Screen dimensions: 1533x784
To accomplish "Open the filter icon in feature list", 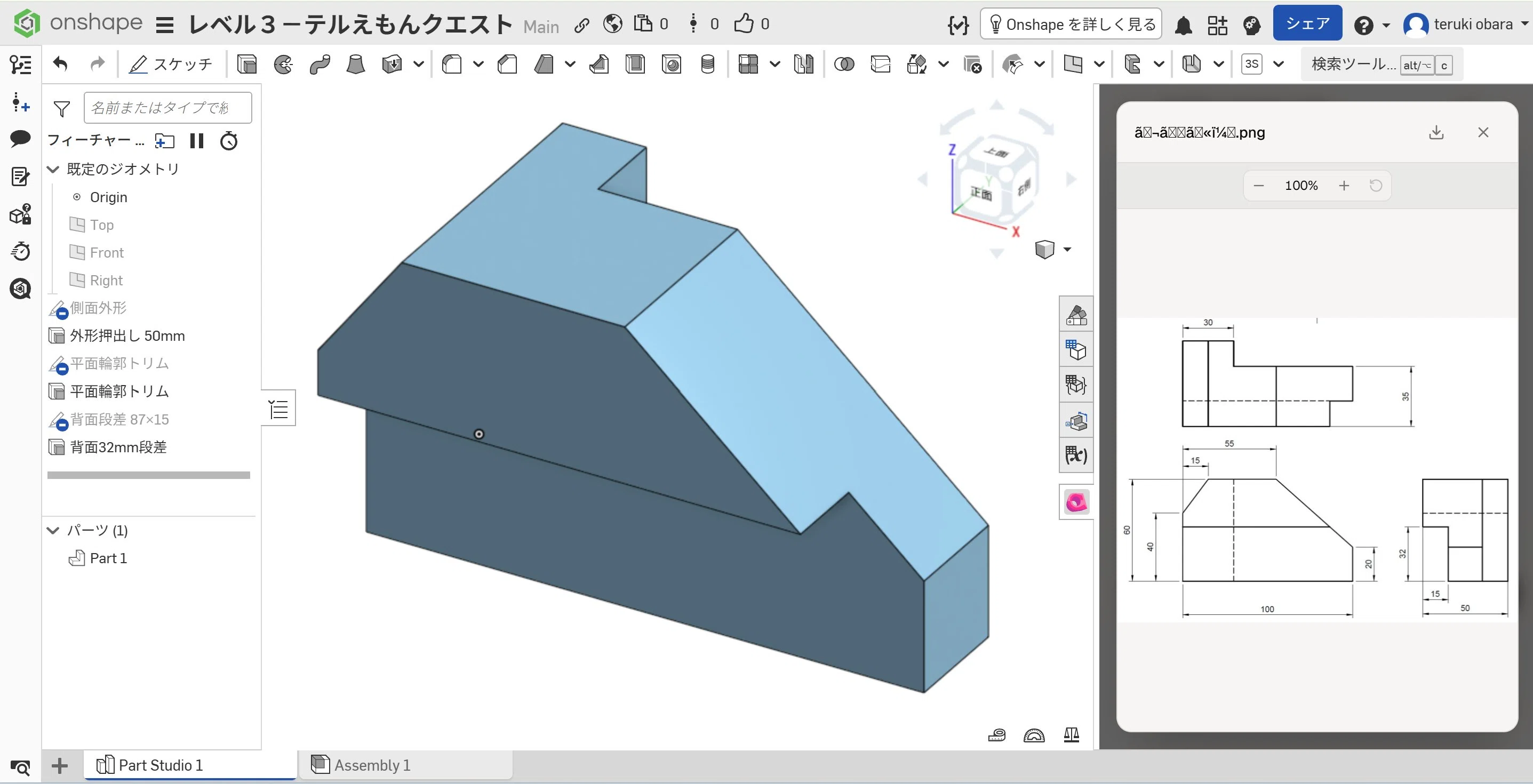I will (x=62, y=108).
